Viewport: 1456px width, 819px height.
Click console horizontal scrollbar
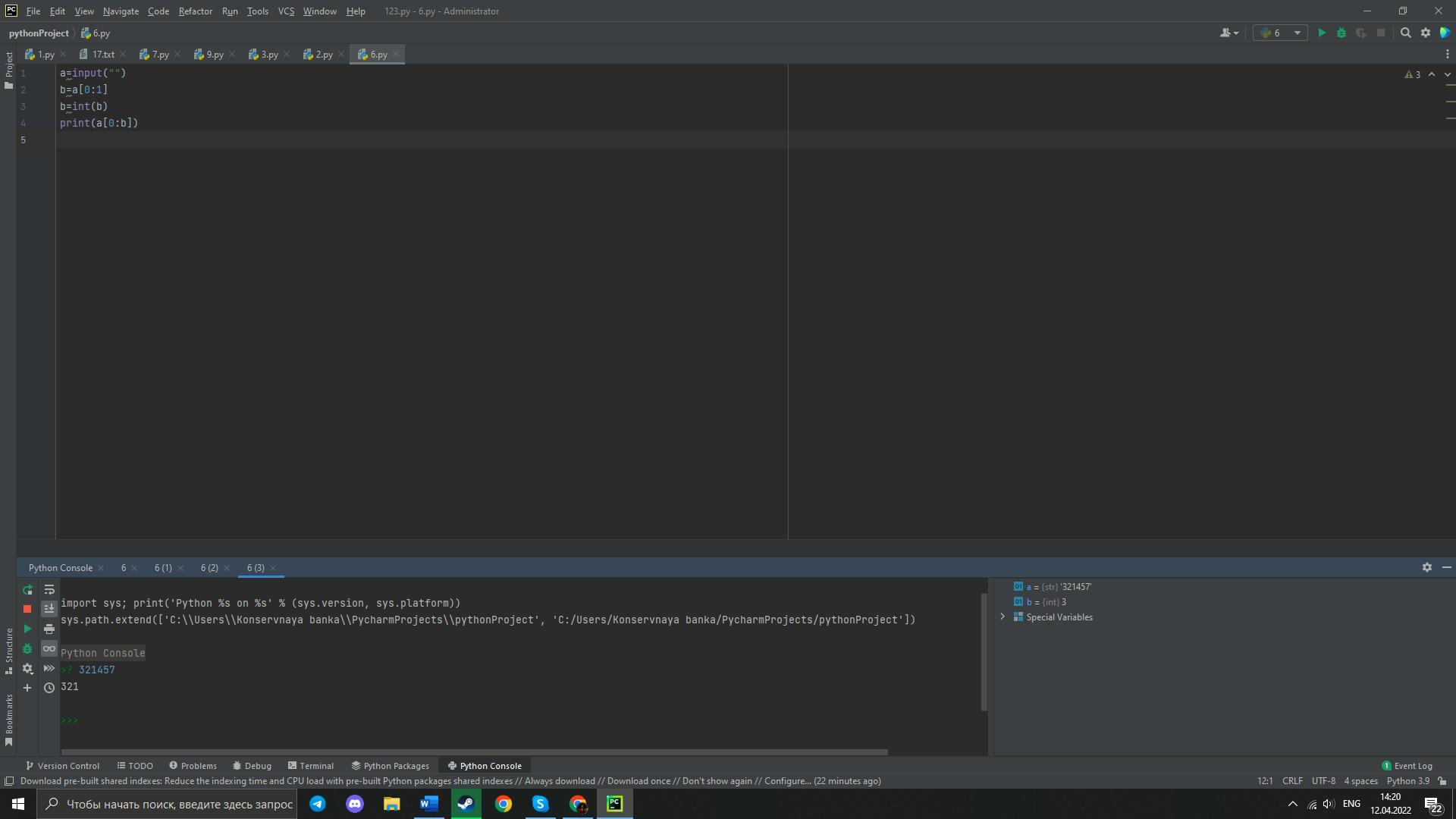coord(474,752)
